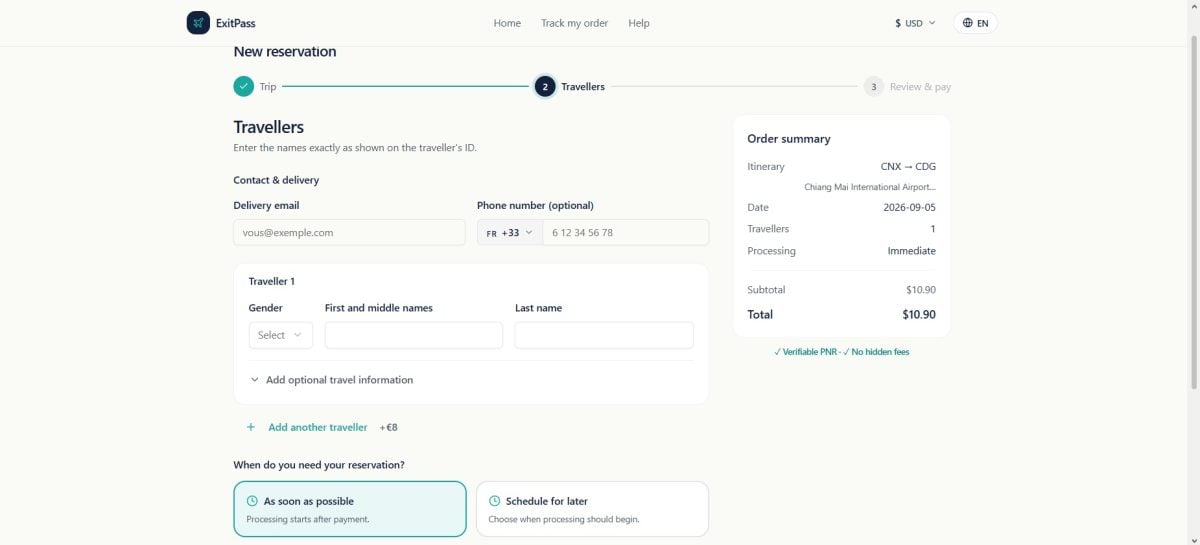Click the globe language icon
Viewport: 1200px width, 545px height.
click(968, 23)
